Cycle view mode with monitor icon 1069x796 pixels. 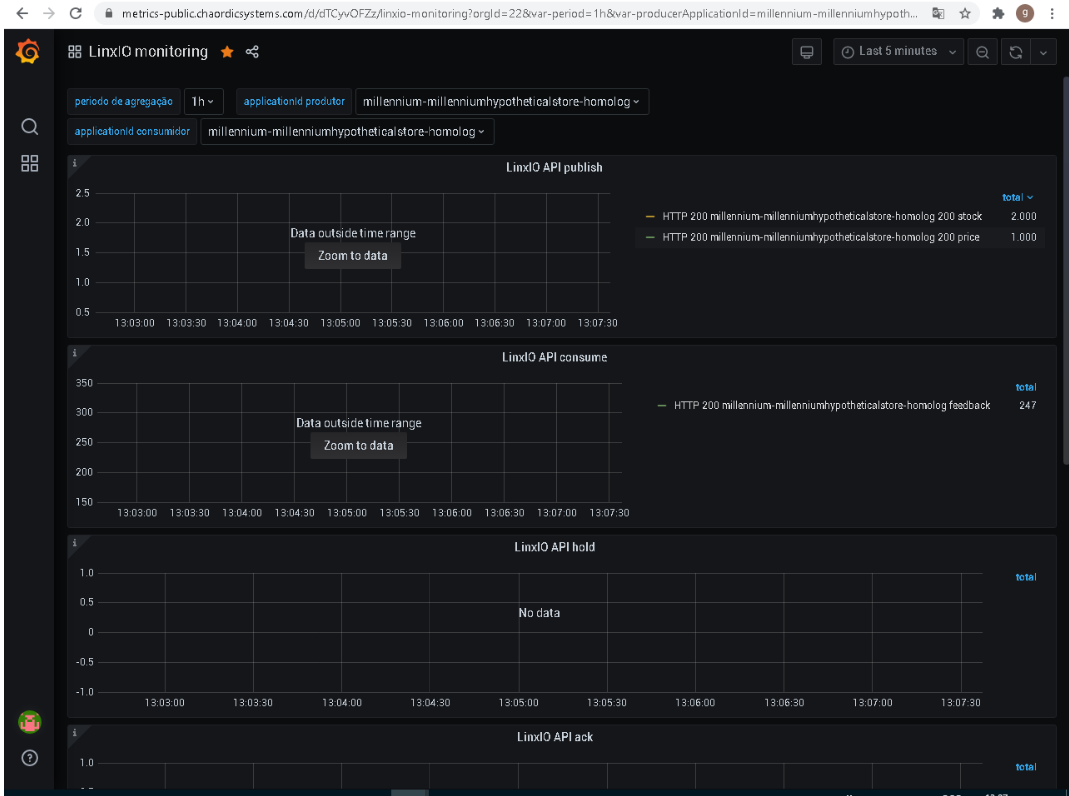[807, 52]
